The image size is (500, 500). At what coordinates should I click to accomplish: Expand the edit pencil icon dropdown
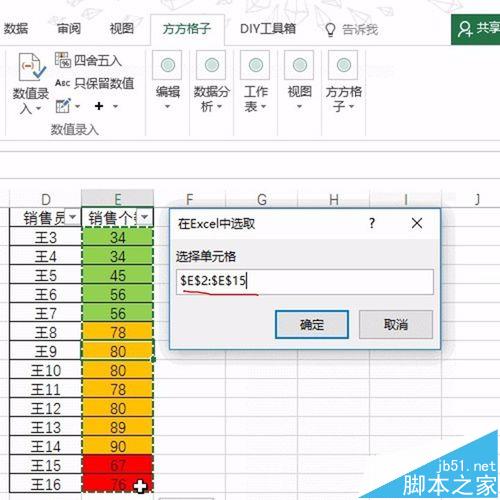pyautogui.click(x=77, y=107)
